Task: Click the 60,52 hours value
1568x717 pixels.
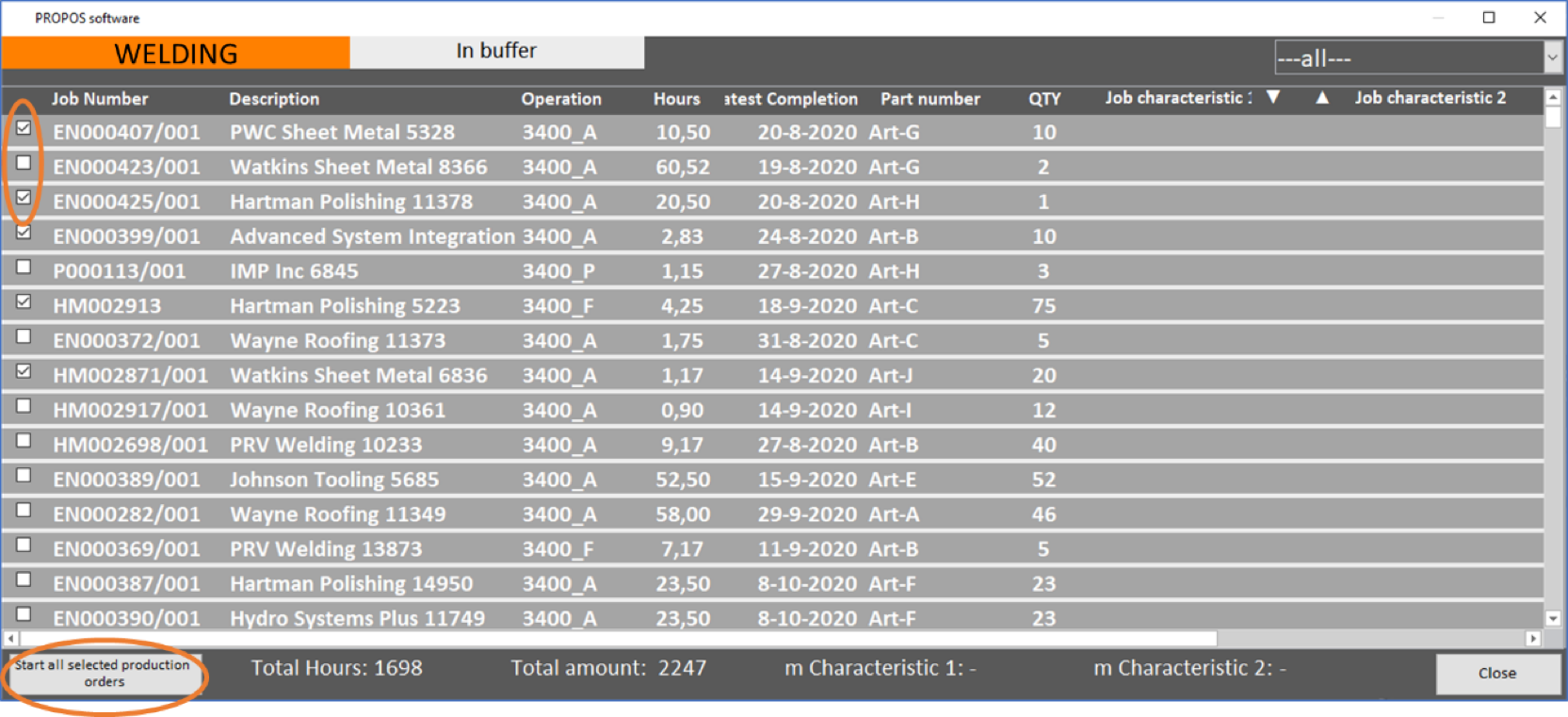Action: click(683, 167)
